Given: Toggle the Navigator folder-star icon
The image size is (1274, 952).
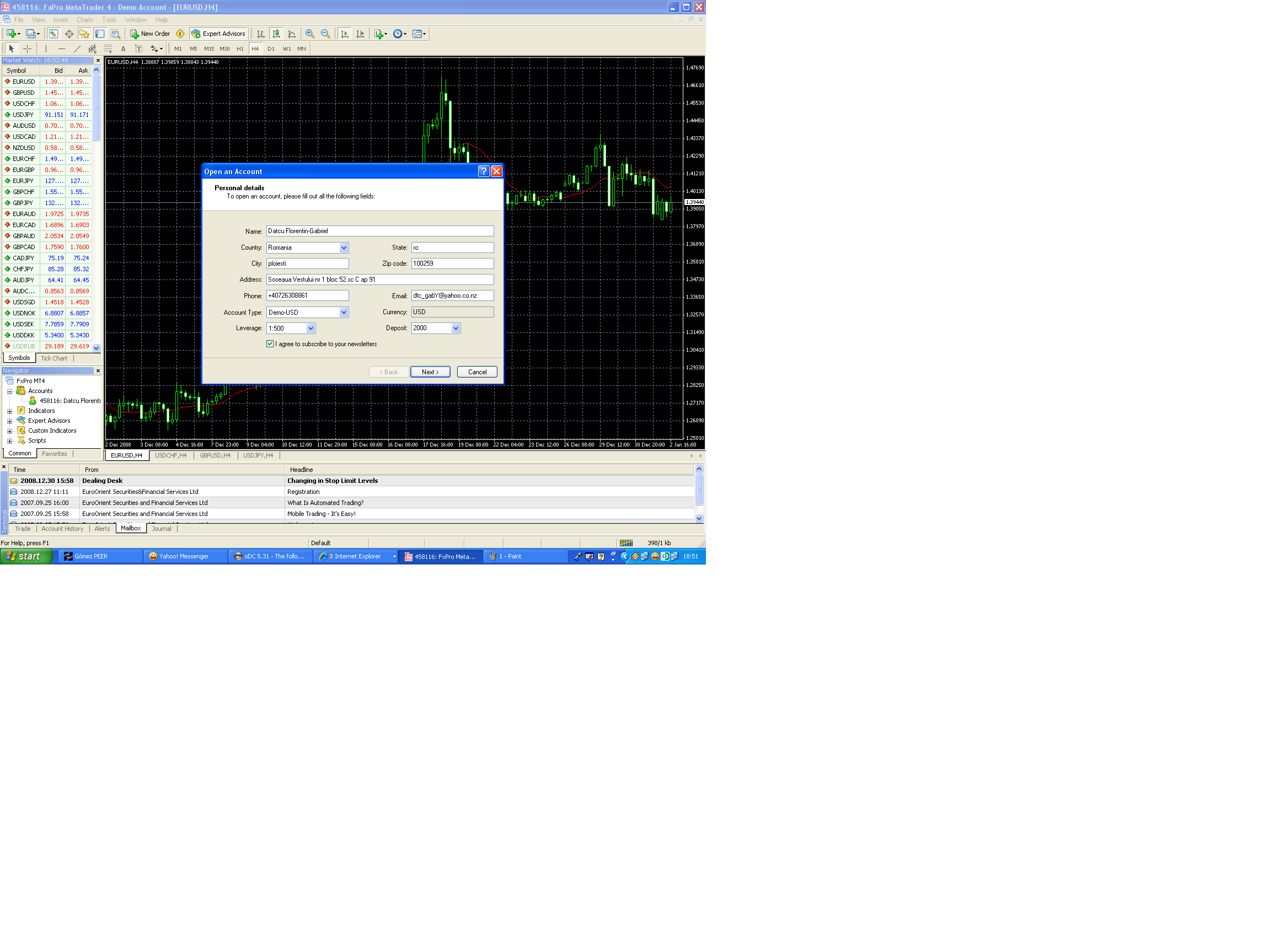Looking at the screenshot, I should point(84,34).
